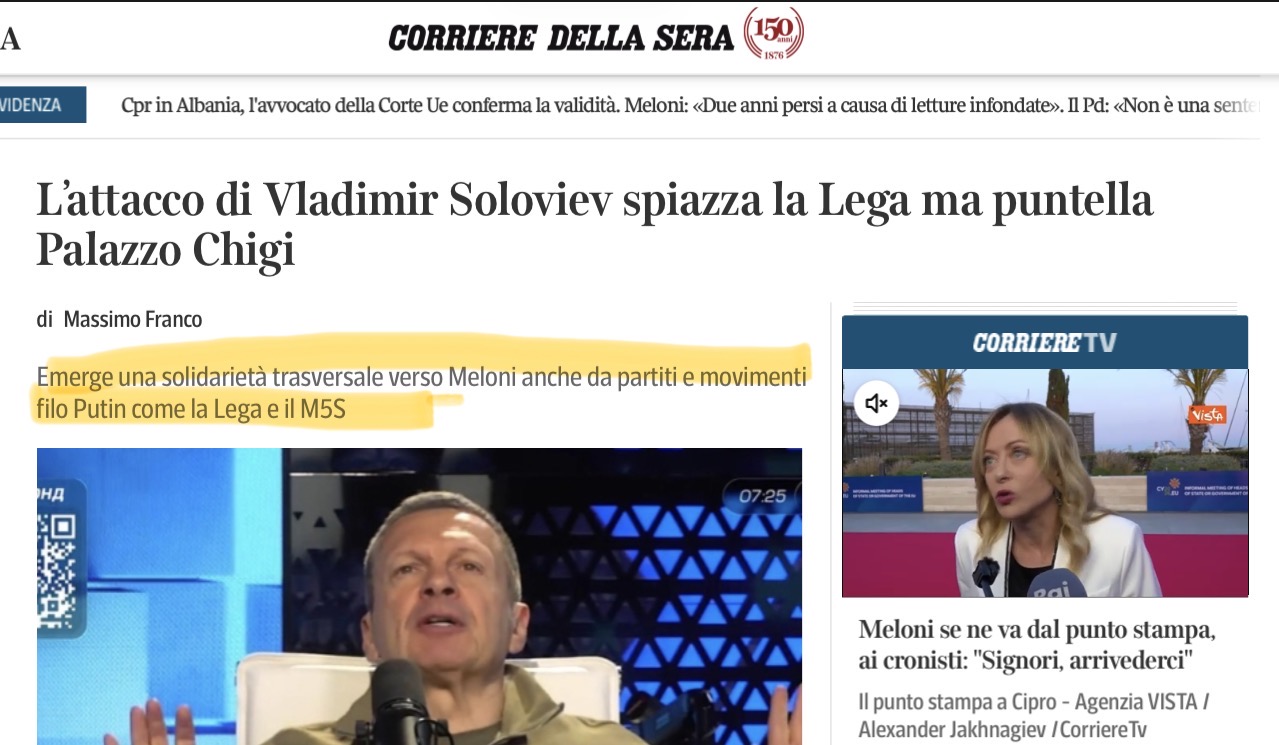The width and height of the screenshot is (1279, 745).
Task: Click the Meloni quote in the news ticker
Action: point(843,105)
